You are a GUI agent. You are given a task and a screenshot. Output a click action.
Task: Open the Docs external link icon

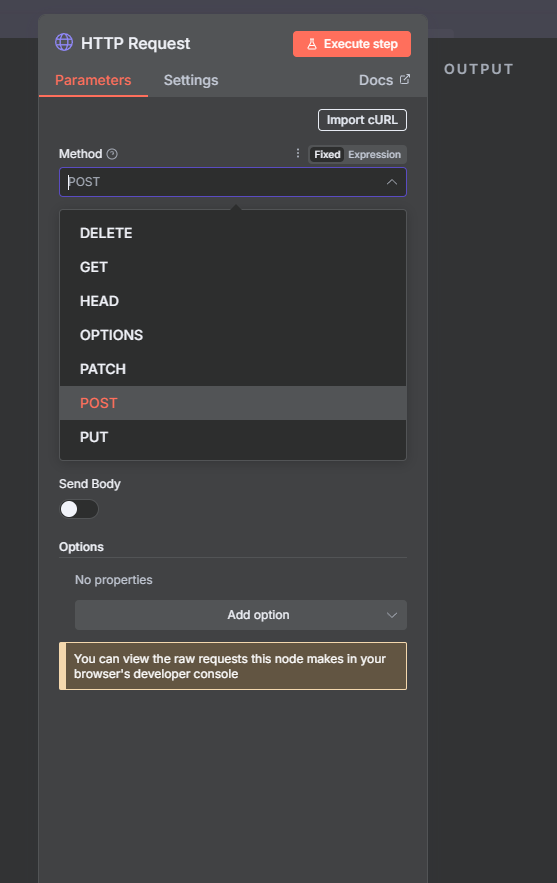point(404,79)
